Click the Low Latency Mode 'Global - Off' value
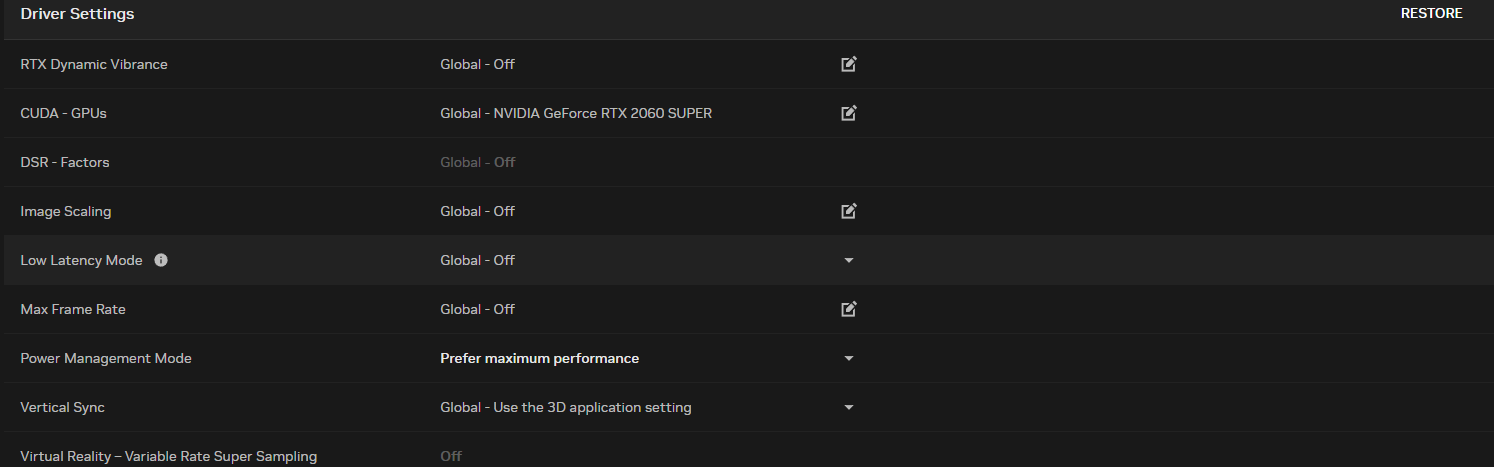The width and height of the screenshot is (1494, 467). click(477, 260)
